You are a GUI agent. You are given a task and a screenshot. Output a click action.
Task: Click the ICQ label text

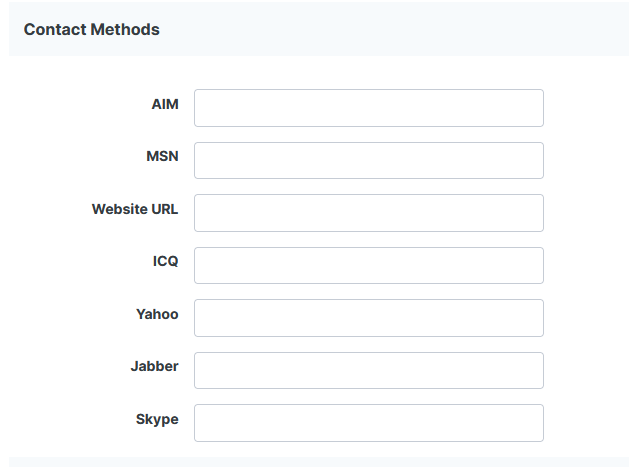coord(165,261)
